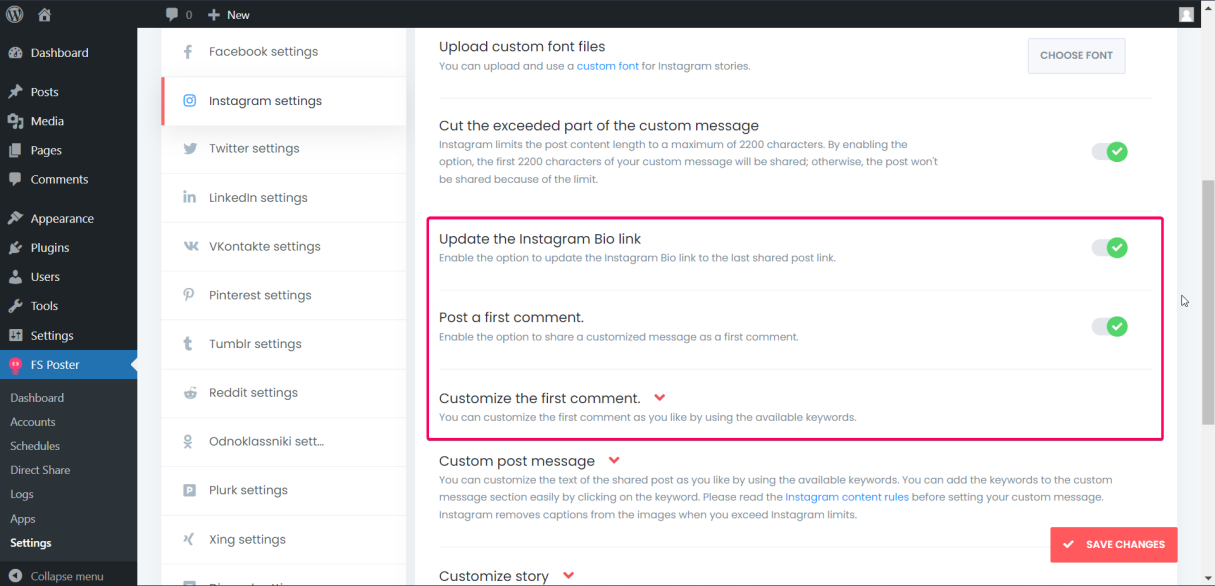Click the Dashboard gauge icon

pos(15,53)
